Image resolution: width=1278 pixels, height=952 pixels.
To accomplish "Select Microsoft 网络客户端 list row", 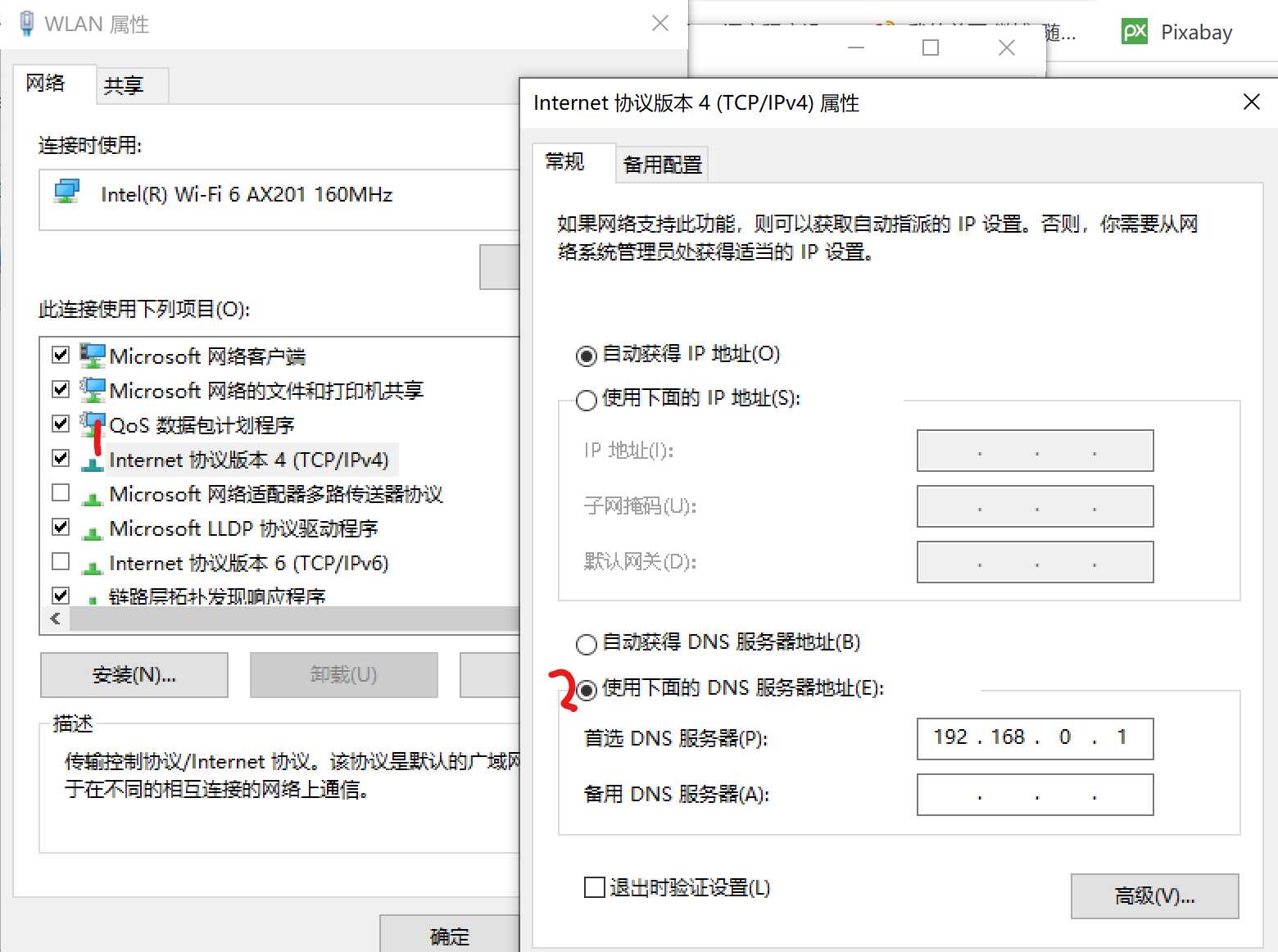I will point(207,356).
